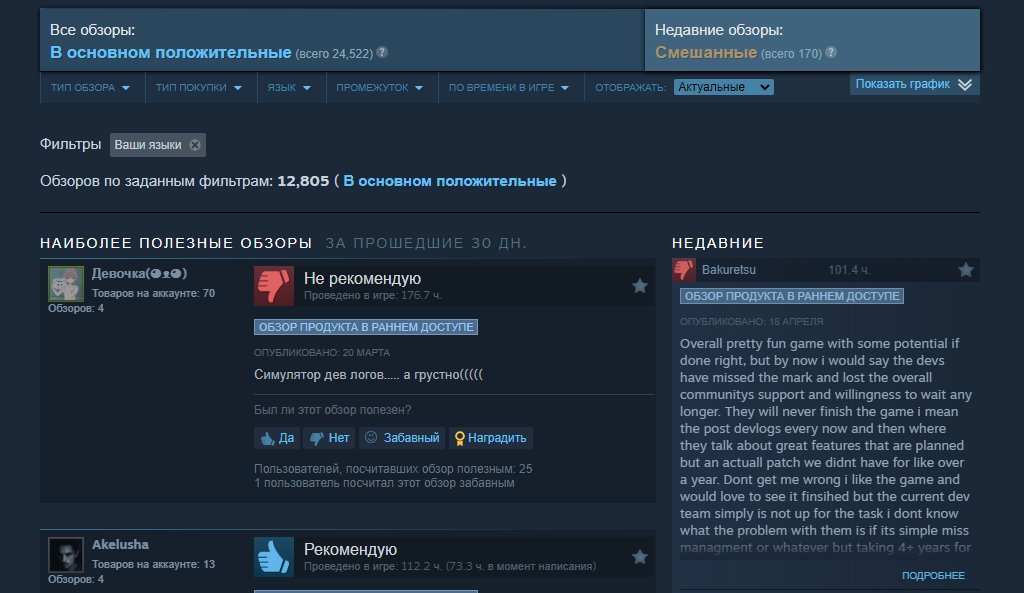The height and width of the screenshot is (593, 1024).
Task: Click "Наградить" to award the review
Action: point(490,438)
